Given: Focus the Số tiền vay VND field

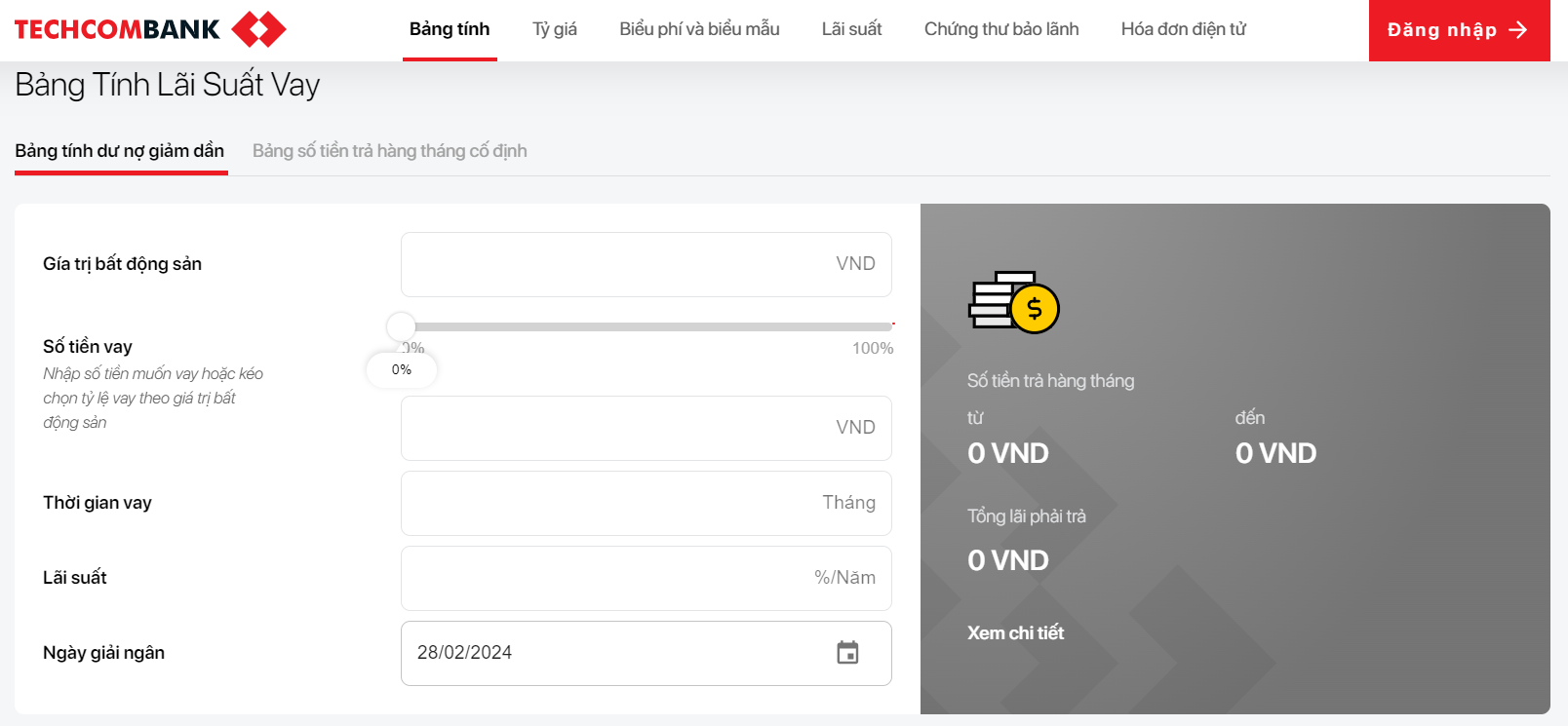Looking at the screenshot, I should tap(647, 428).
